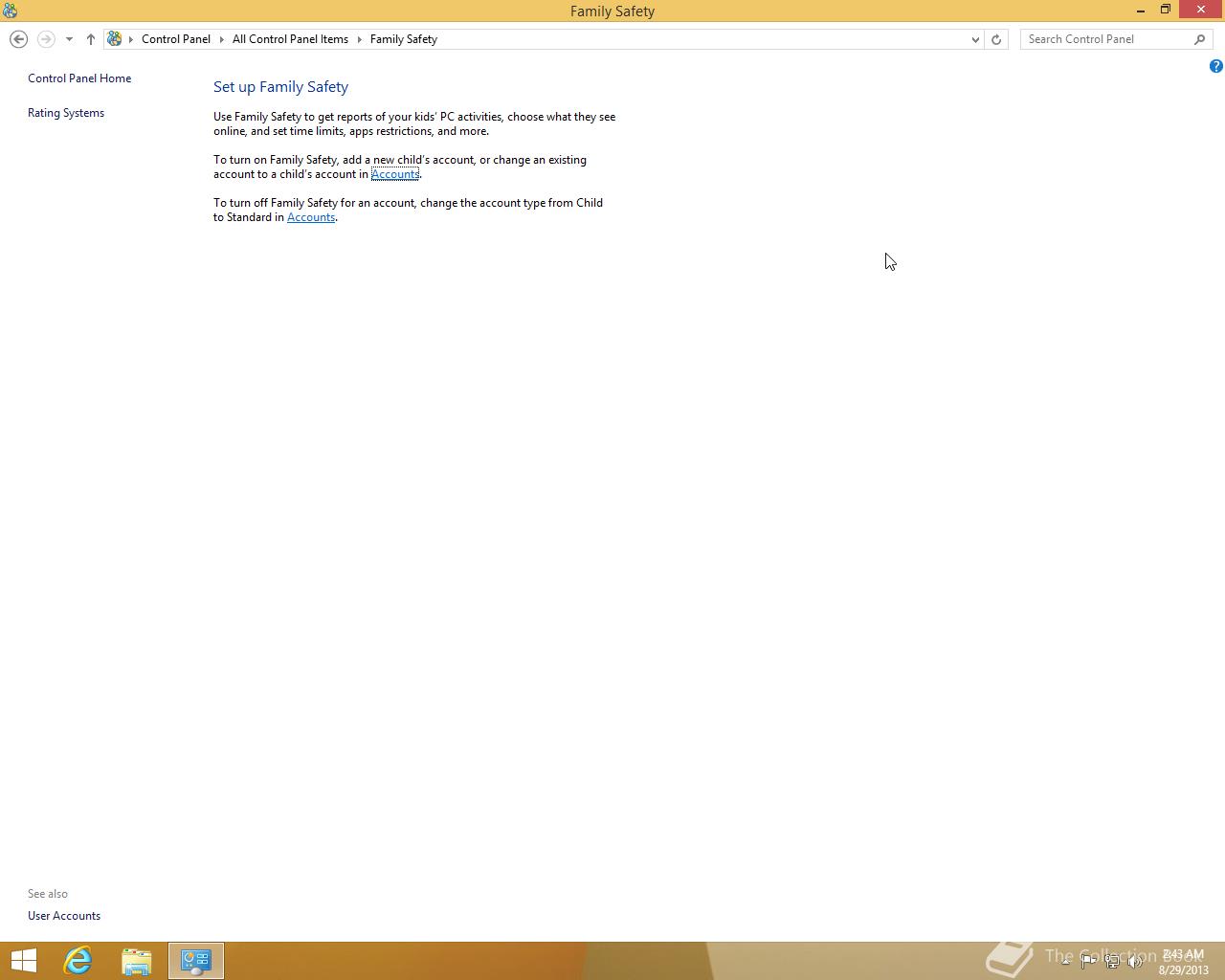Open address bar history dropdown
1225x980 pixels.
tap(975, 39)
